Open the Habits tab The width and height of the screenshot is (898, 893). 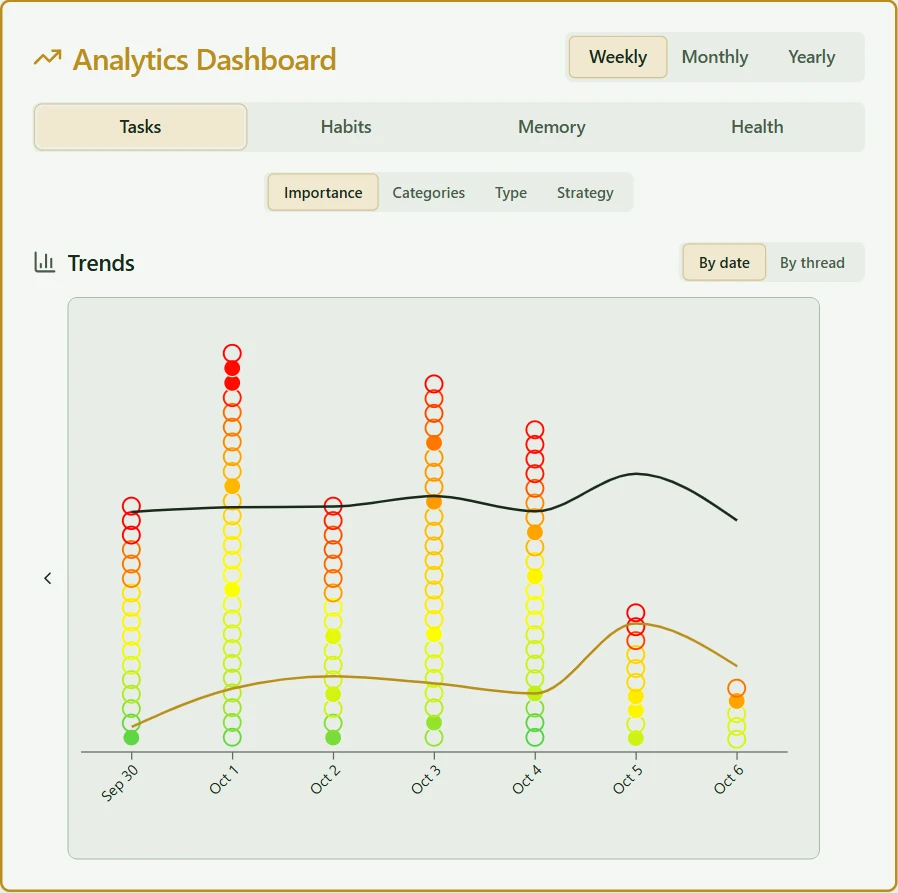(346, 127)
